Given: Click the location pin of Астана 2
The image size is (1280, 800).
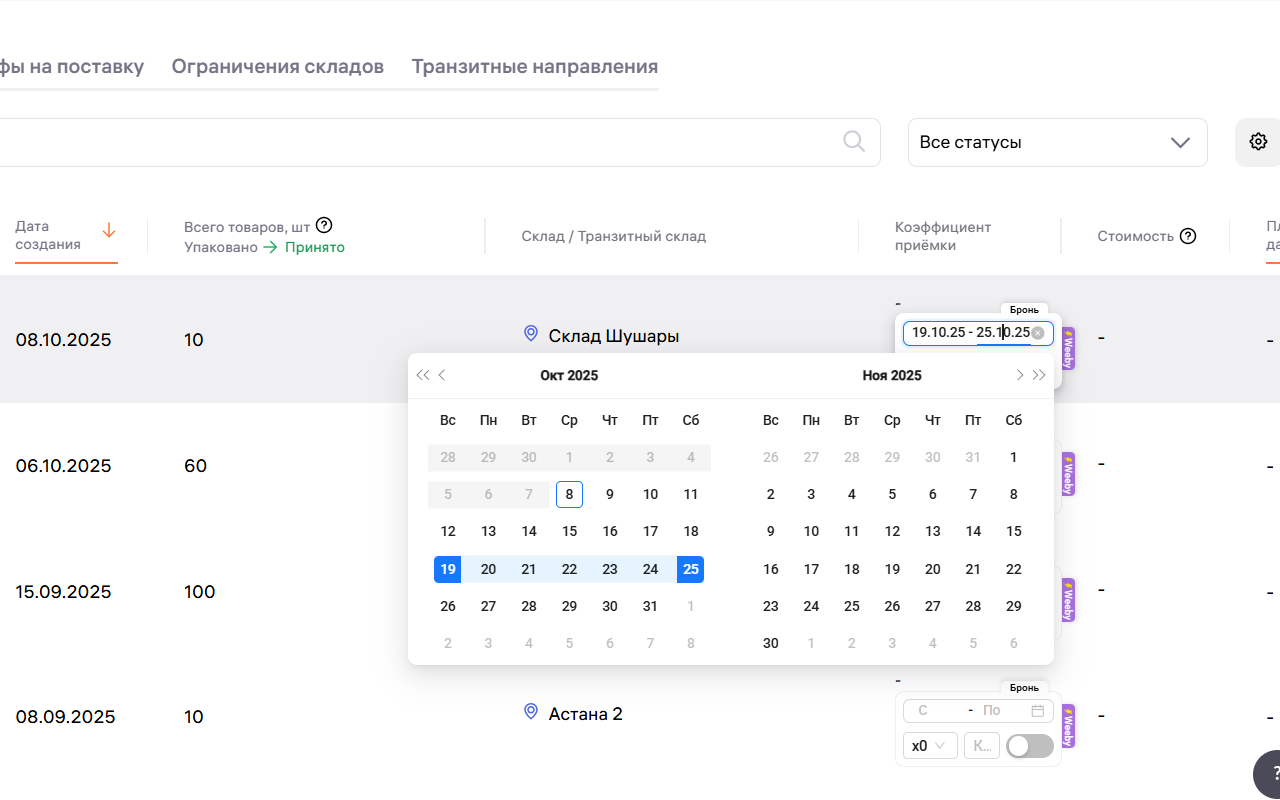Looking at the screenshot, I should point(531,712).
